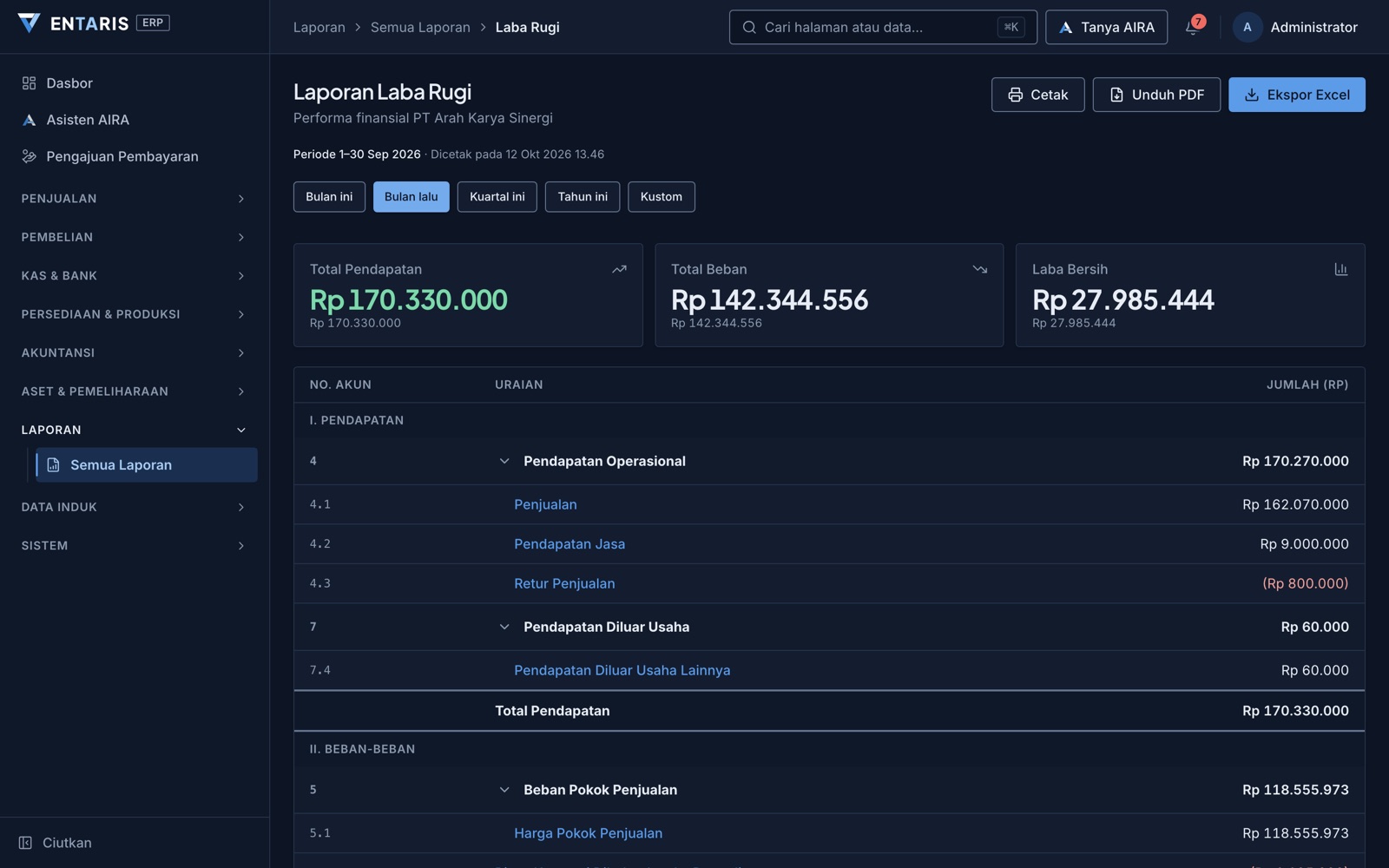The width and height of the screenshot is (1389, 868).
Task: Click the Ciutkan collapse sidebar icon
Action: (25, 843)
